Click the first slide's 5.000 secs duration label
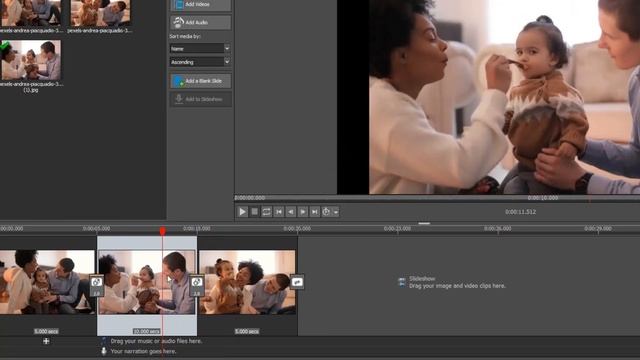 [x=46, y=331]
